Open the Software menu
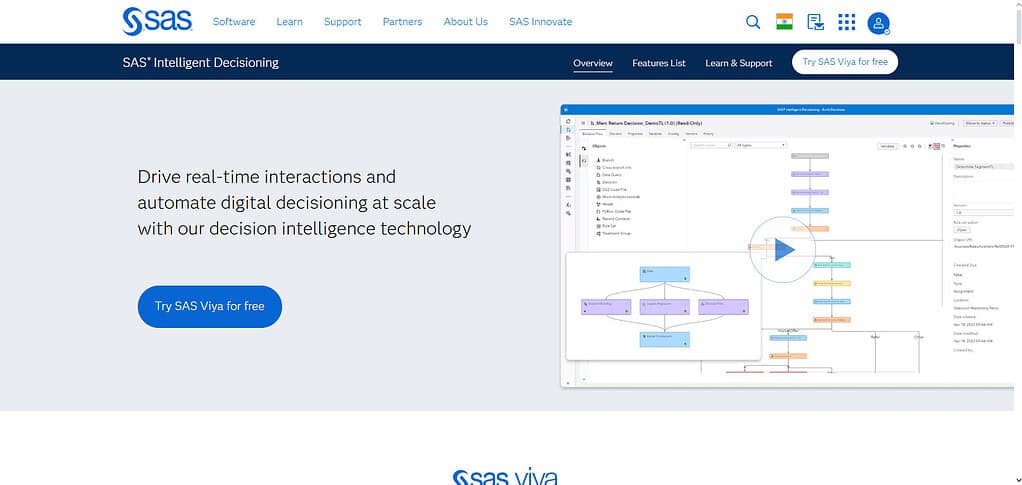 tap(234, 22)
